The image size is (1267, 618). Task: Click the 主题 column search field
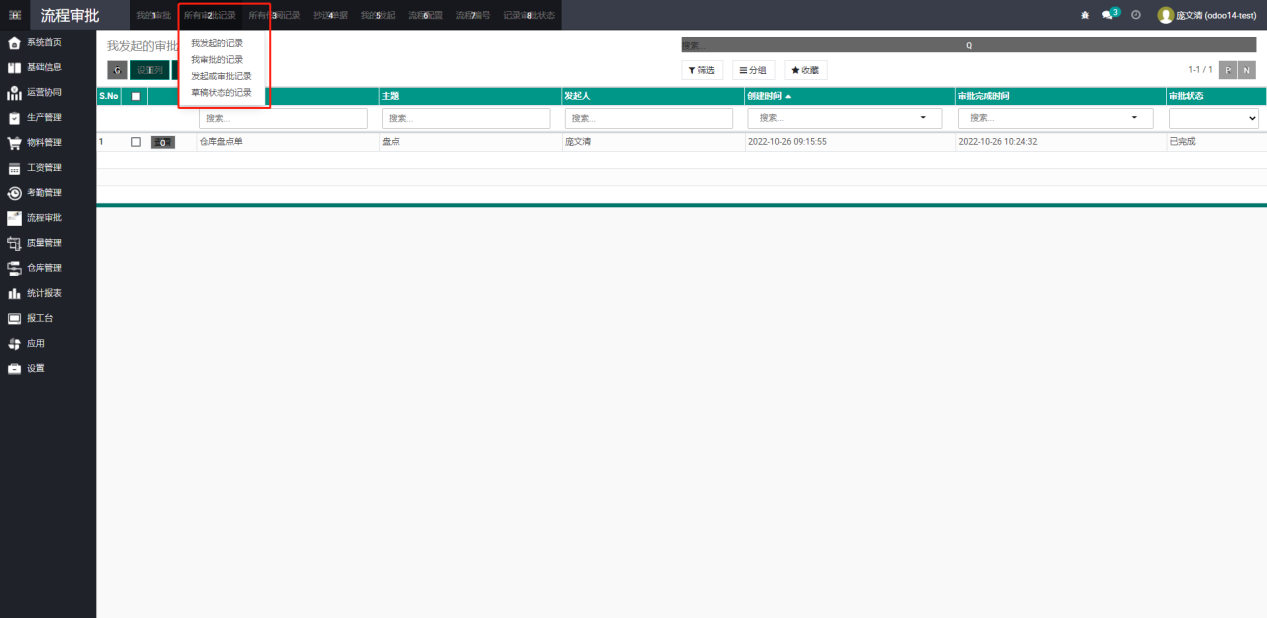pyautogui.click(x=465, y=118)
